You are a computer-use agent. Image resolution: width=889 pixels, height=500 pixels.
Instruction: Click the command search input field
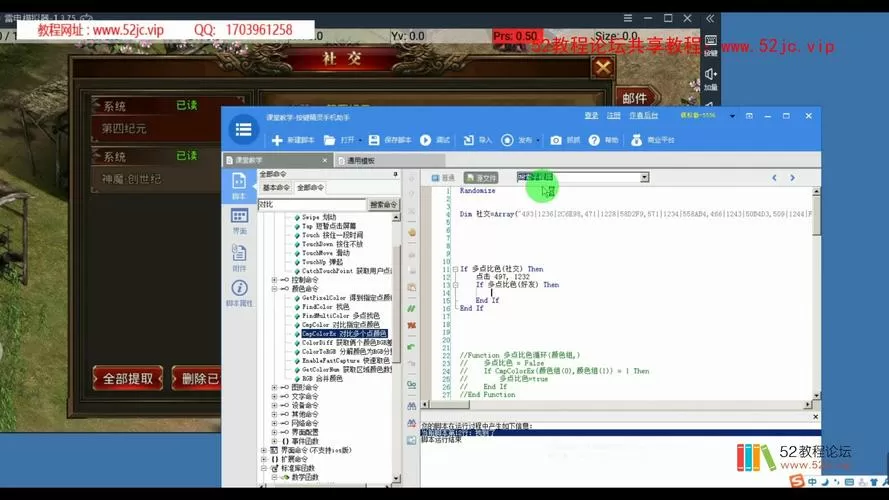pos(312,204)
